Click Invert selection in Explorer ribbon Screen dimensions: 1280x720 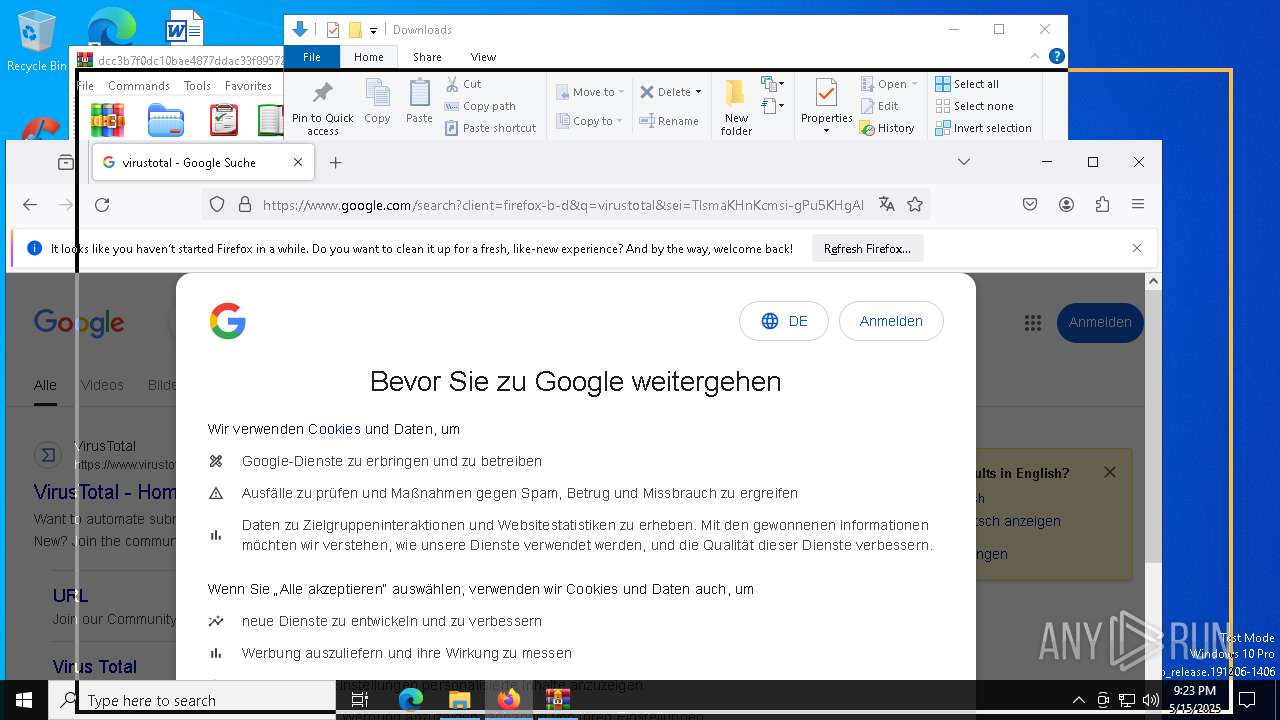click(983, 128)
